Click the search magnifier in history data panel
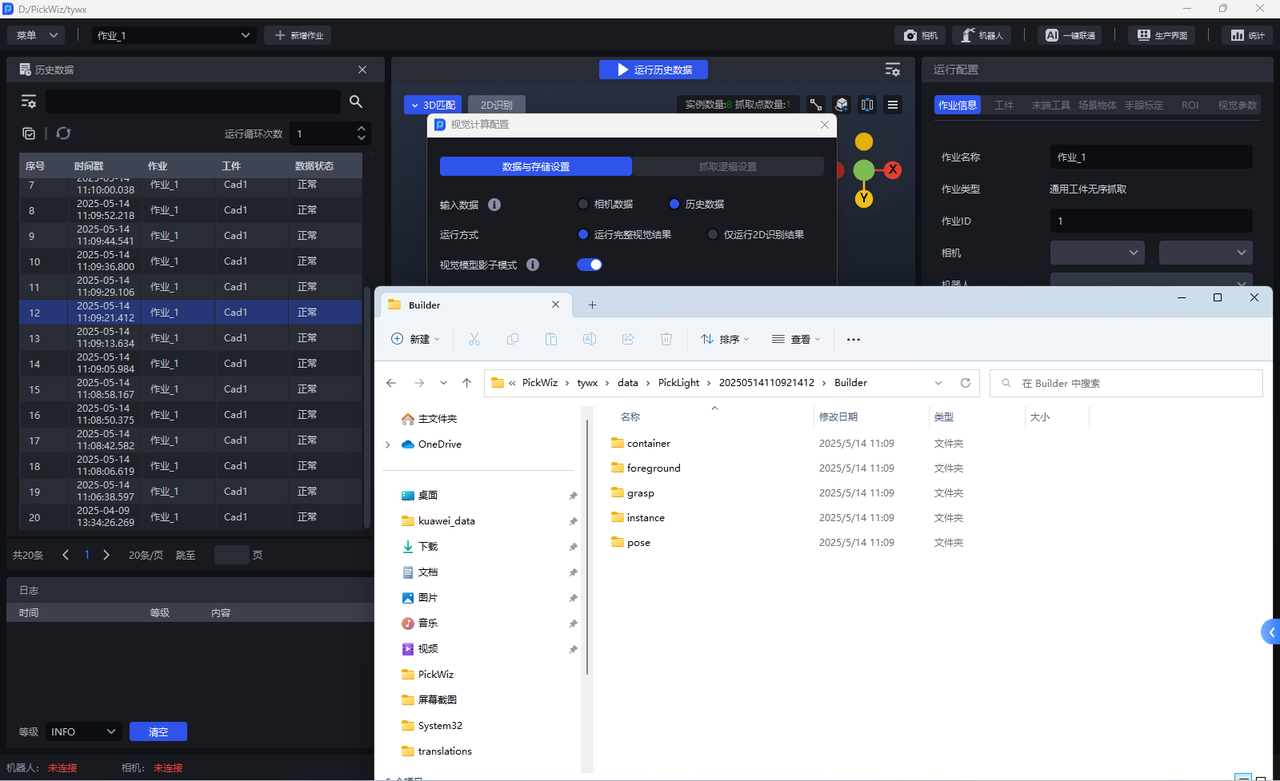Screen dimensions: 1280x781 pos(356,102)
